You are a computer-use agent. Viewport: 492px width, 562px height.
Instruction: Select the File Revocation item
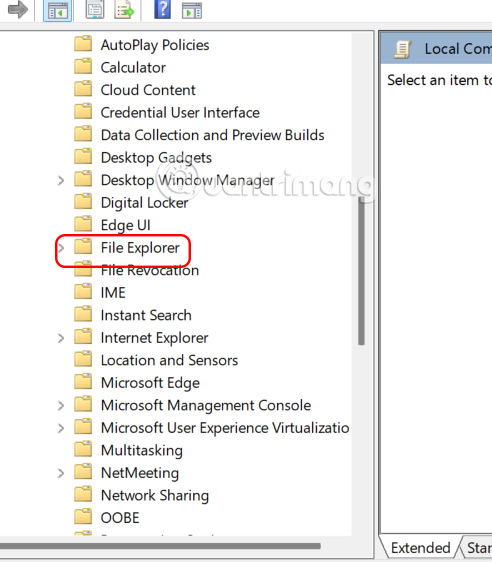(150, 271)
